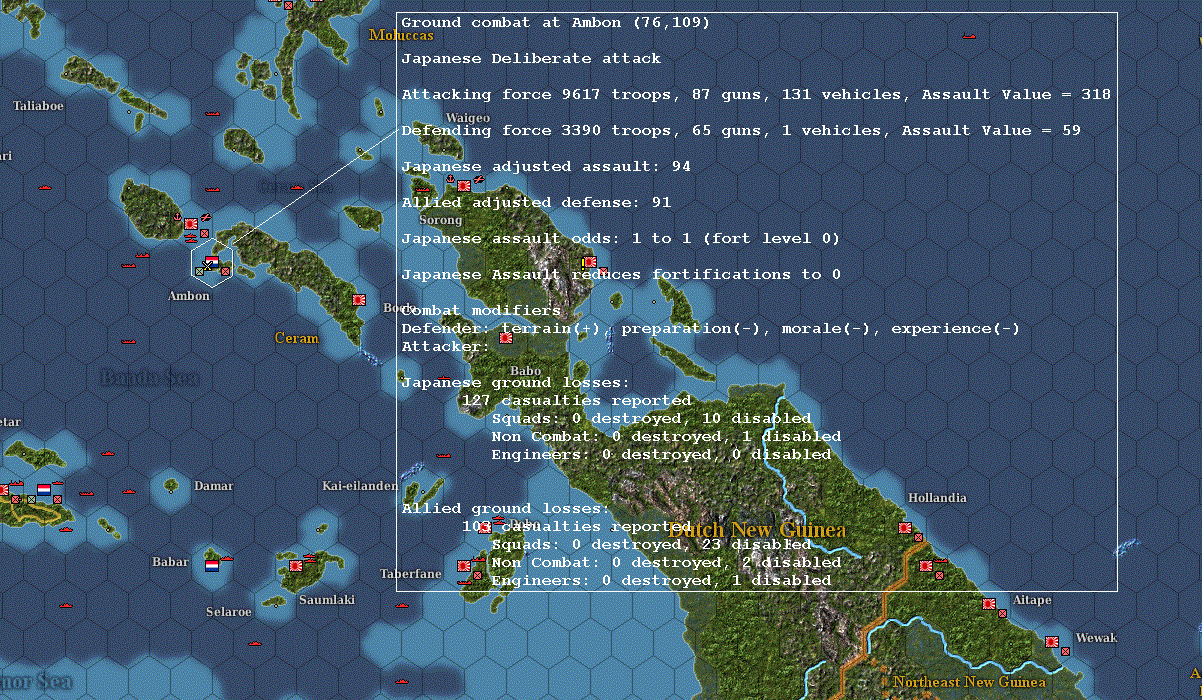Click the 'Japanese assault odds: 1 to 1' line
Screen dimensions: 1202x700
coord(621,239)
